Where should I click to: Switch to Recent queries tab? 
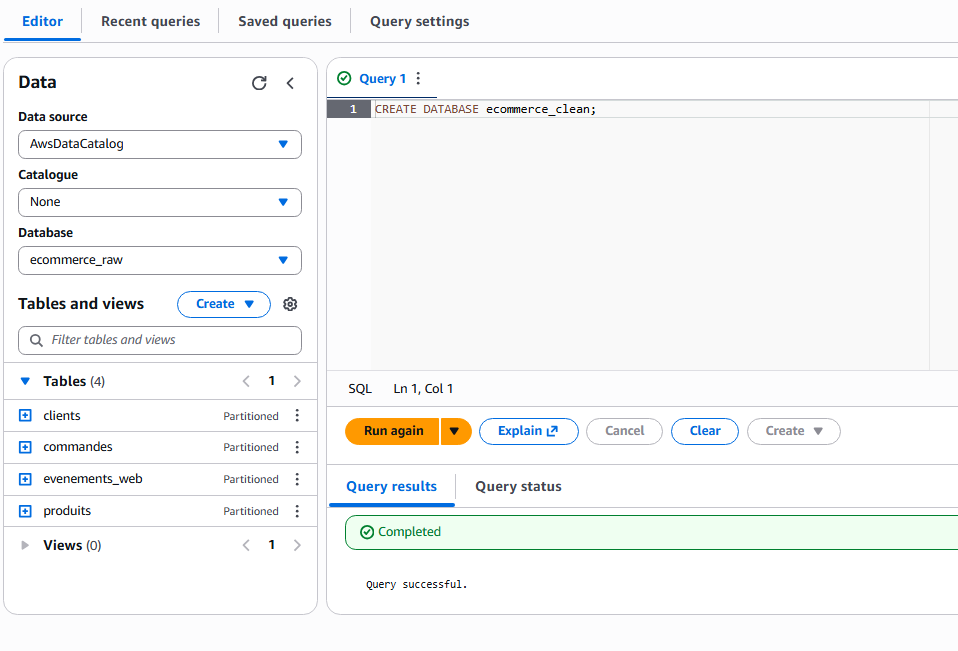click(x=150, y=21)
